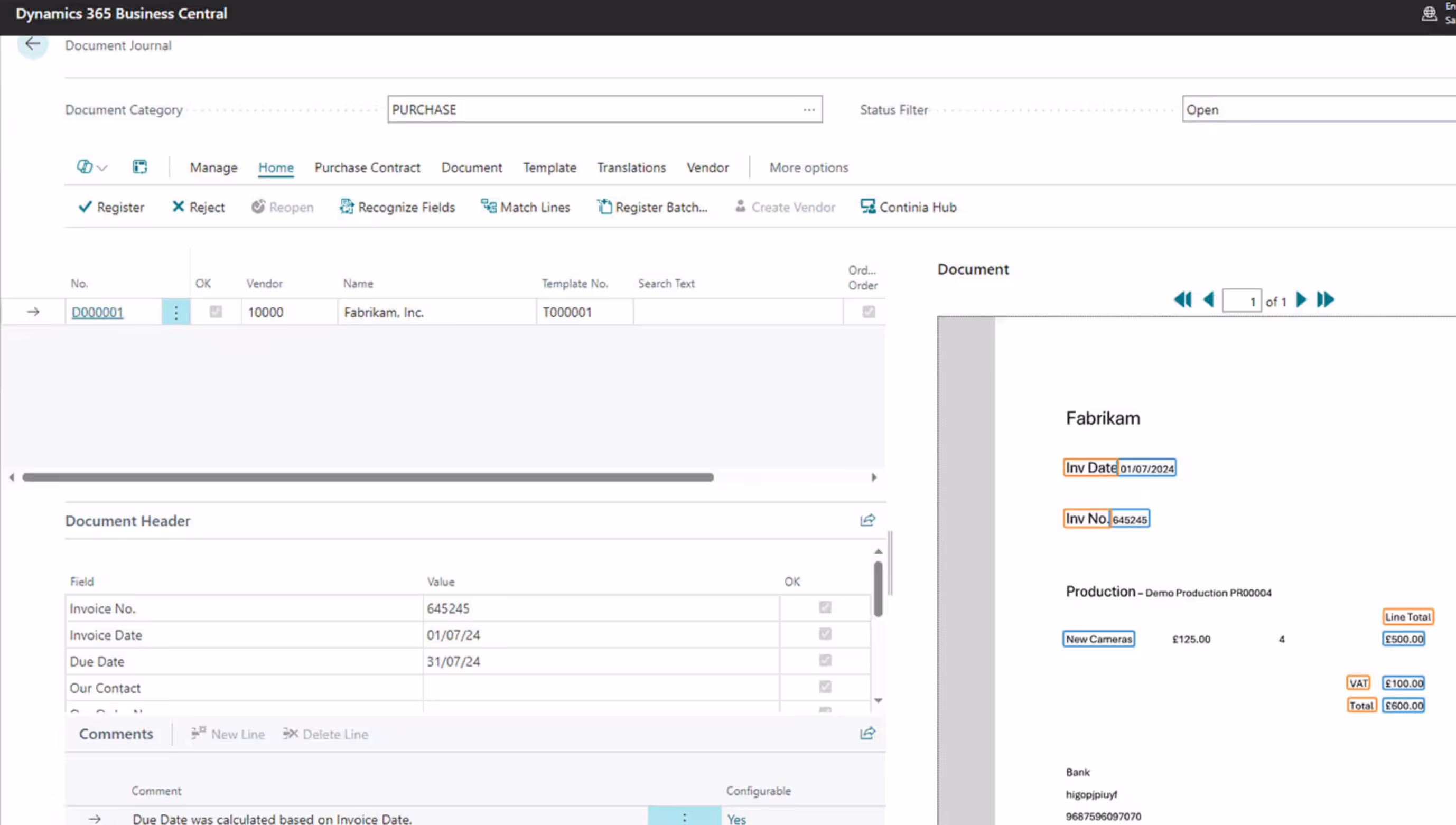Open document link D000001
1456x825 pixels.
click(97, 312)
